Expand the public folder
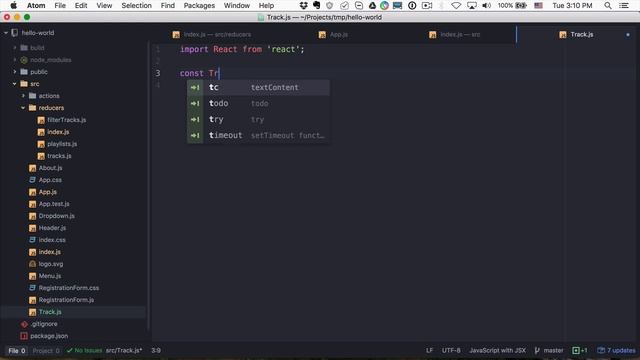The height and width of the screenshot is (360, 640). [15, 72]
